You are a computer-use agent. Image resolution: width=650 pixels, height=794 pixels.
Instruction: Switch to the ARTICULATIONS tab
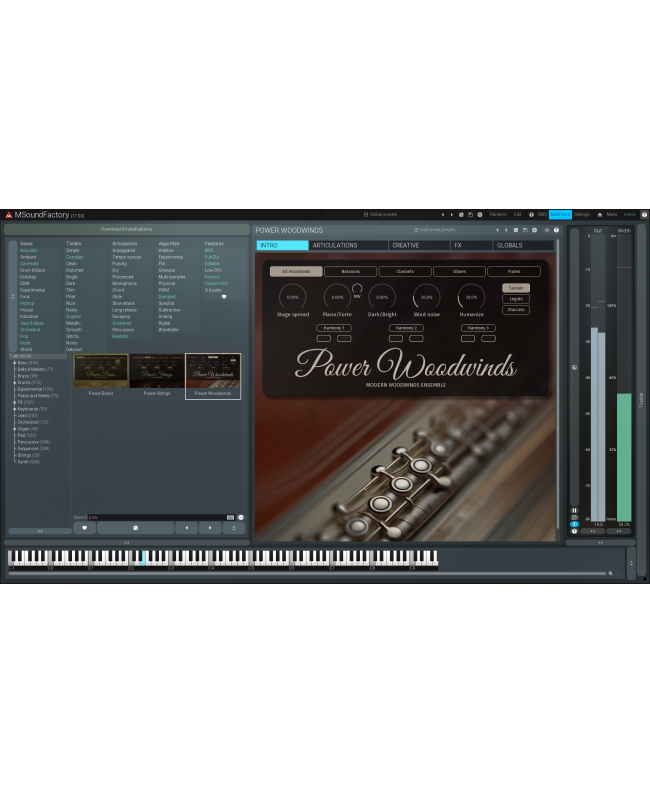pyautogui.click(x=348, y=245)
